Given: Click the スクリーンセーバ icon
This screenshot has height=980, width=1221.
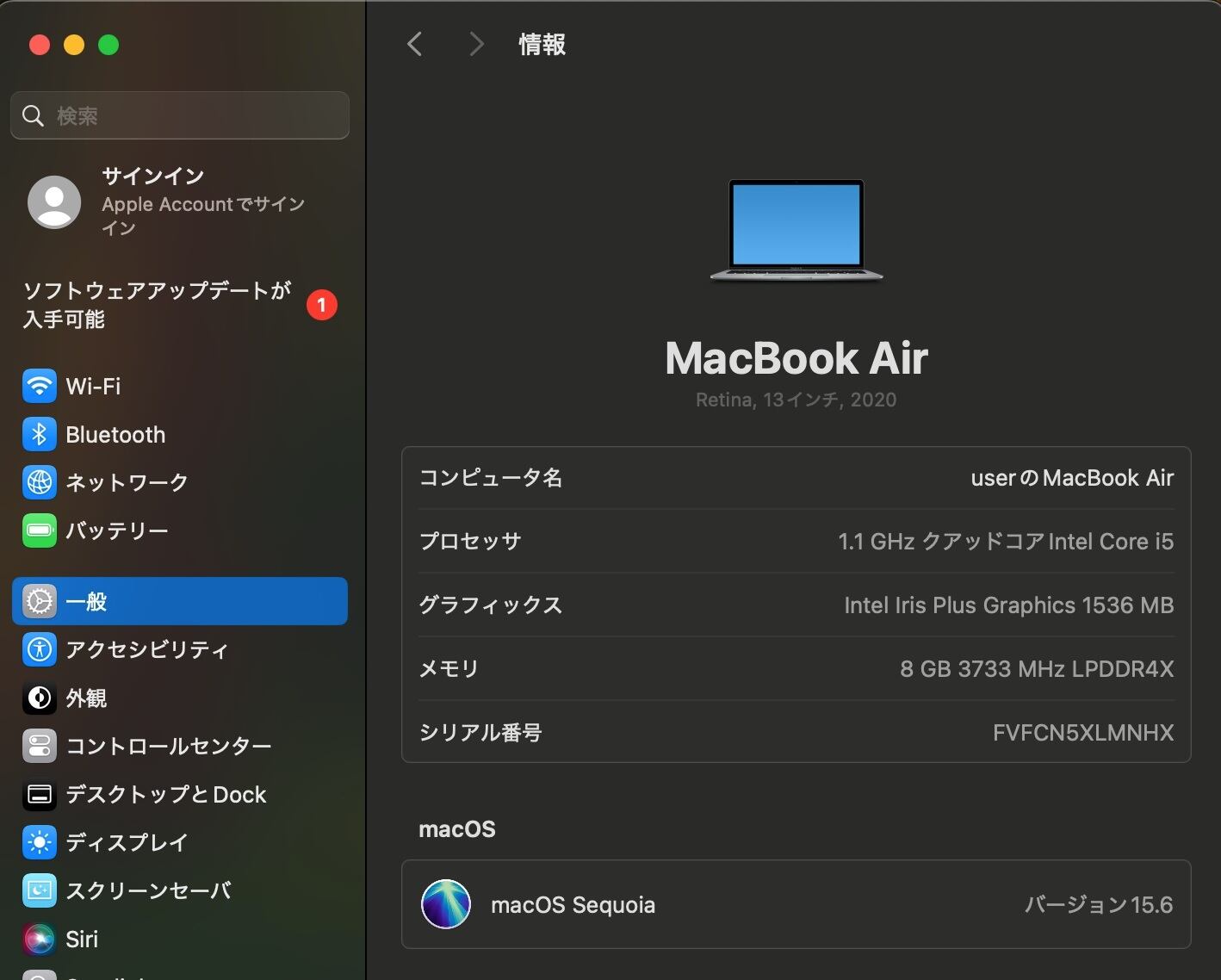Looking at the screenshot, I should tap(39, 890).
